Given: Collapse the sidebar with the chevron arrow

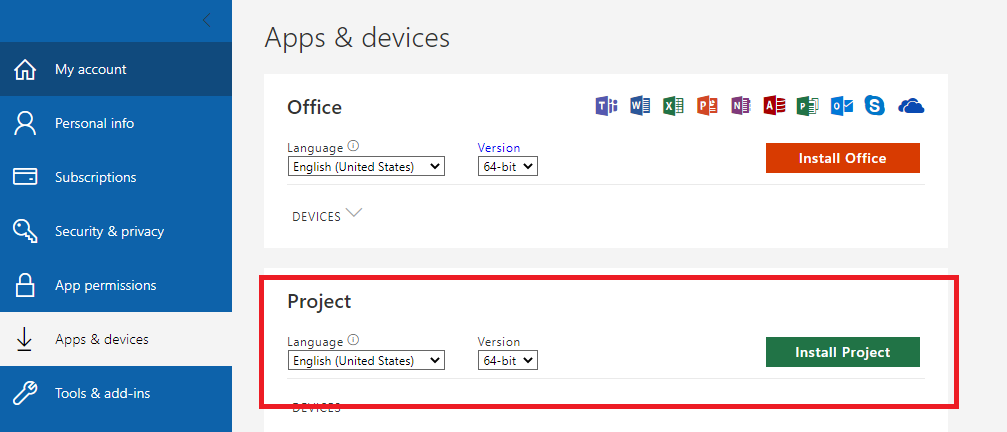Looking at the screenshot, I should point(206,21).
